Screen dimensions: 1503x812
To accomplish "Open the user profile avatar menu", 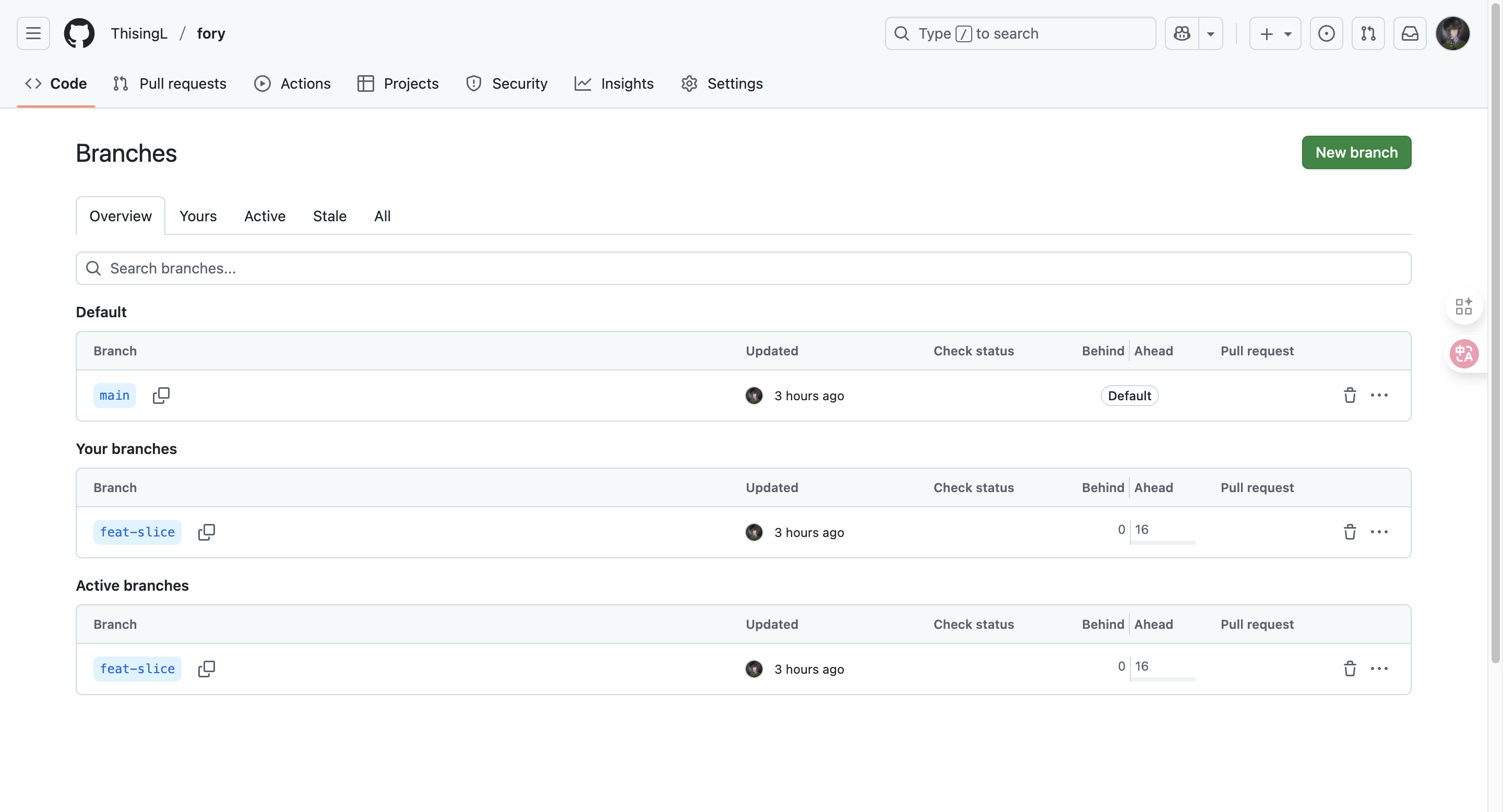I will coord(1452,33).
